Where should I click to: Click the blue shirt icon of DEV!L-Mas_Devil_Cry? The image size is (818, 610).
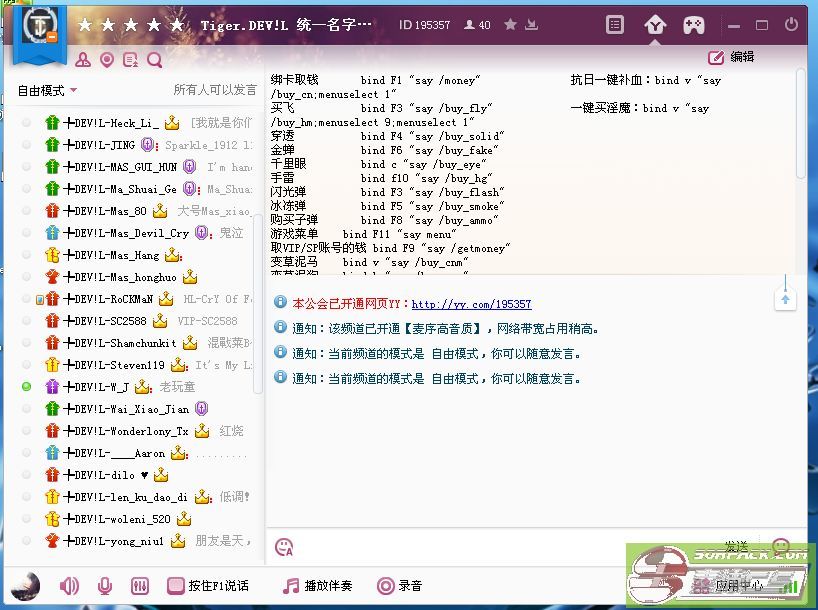pos(52,233)
